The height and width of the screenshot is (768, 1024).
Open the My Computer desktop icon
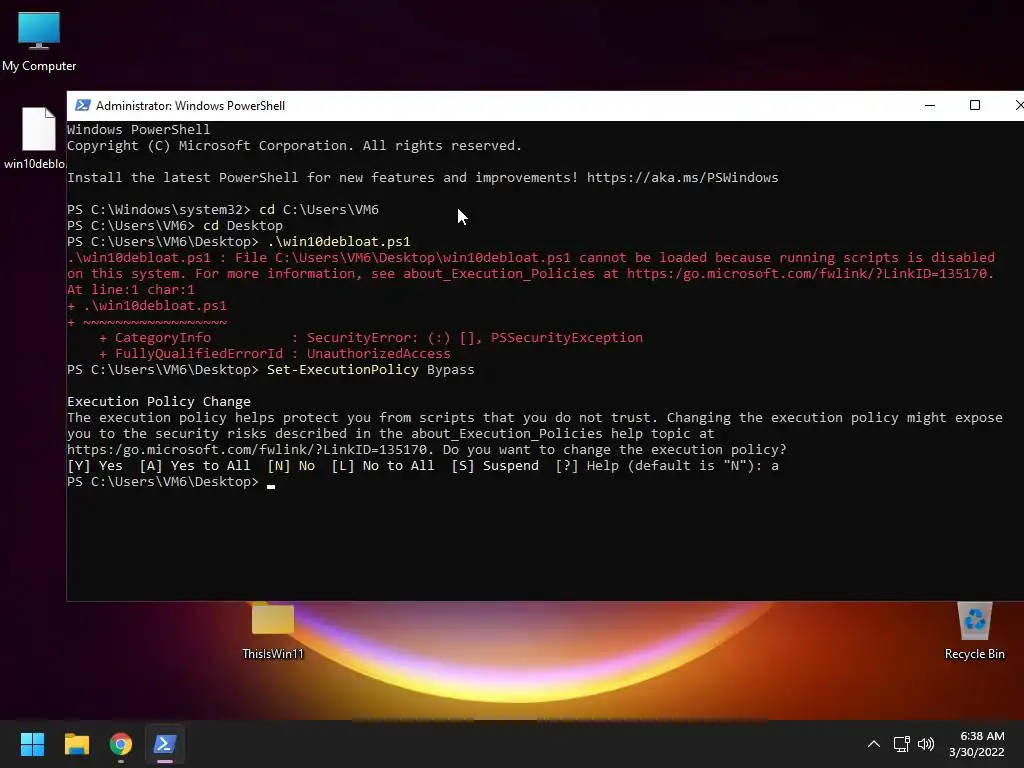39,42
